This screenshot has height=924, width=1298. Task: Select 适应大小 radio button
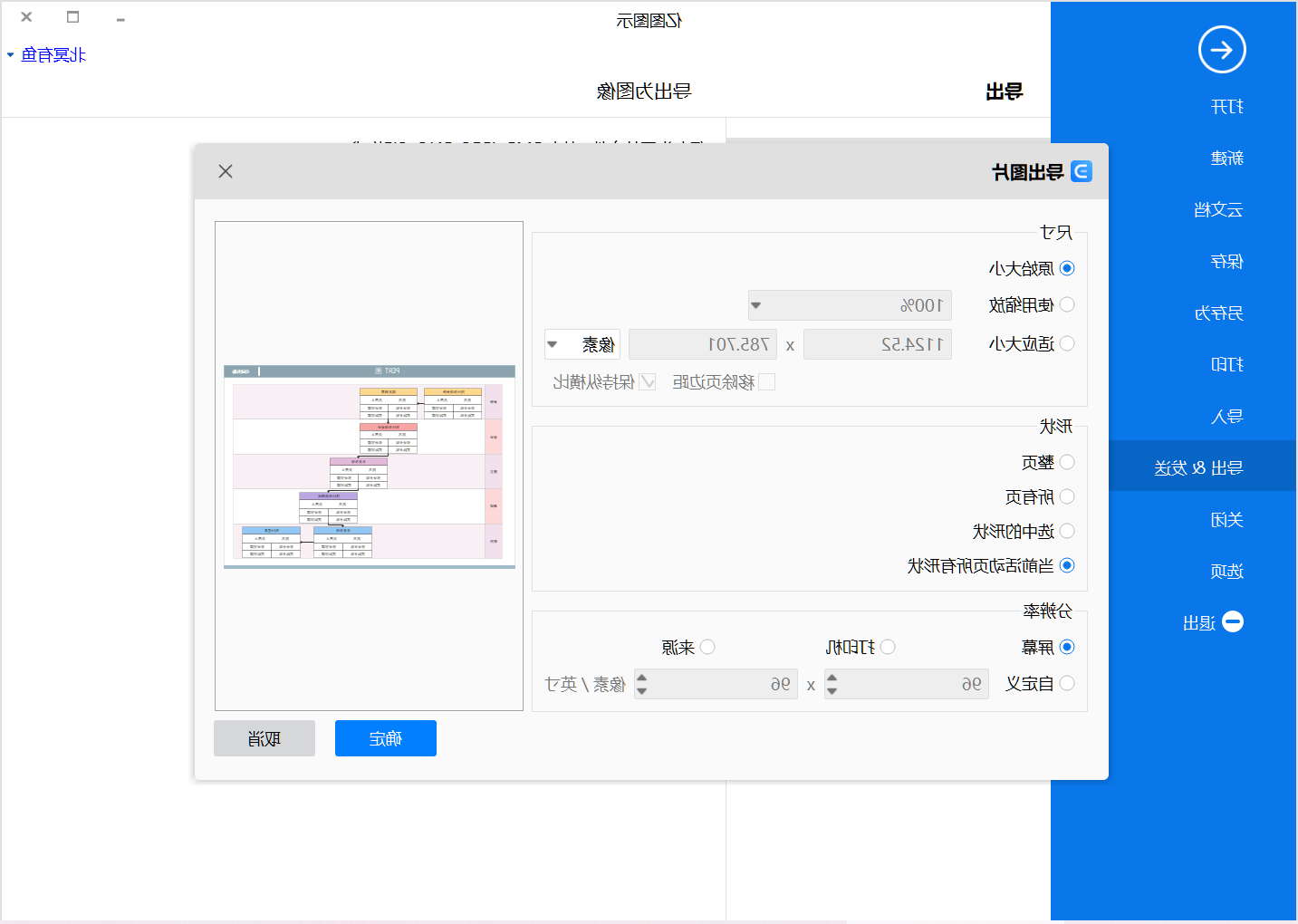pyautogui.click(x=1067, y=343)
